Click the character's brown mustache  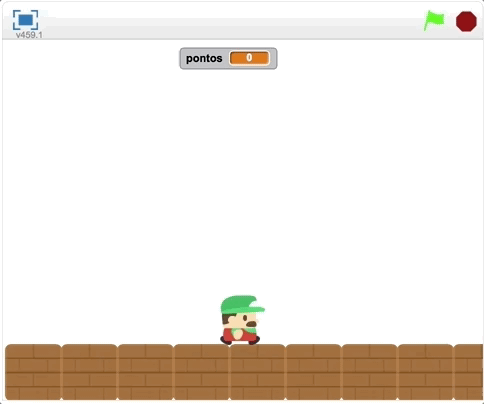point(251,324)
